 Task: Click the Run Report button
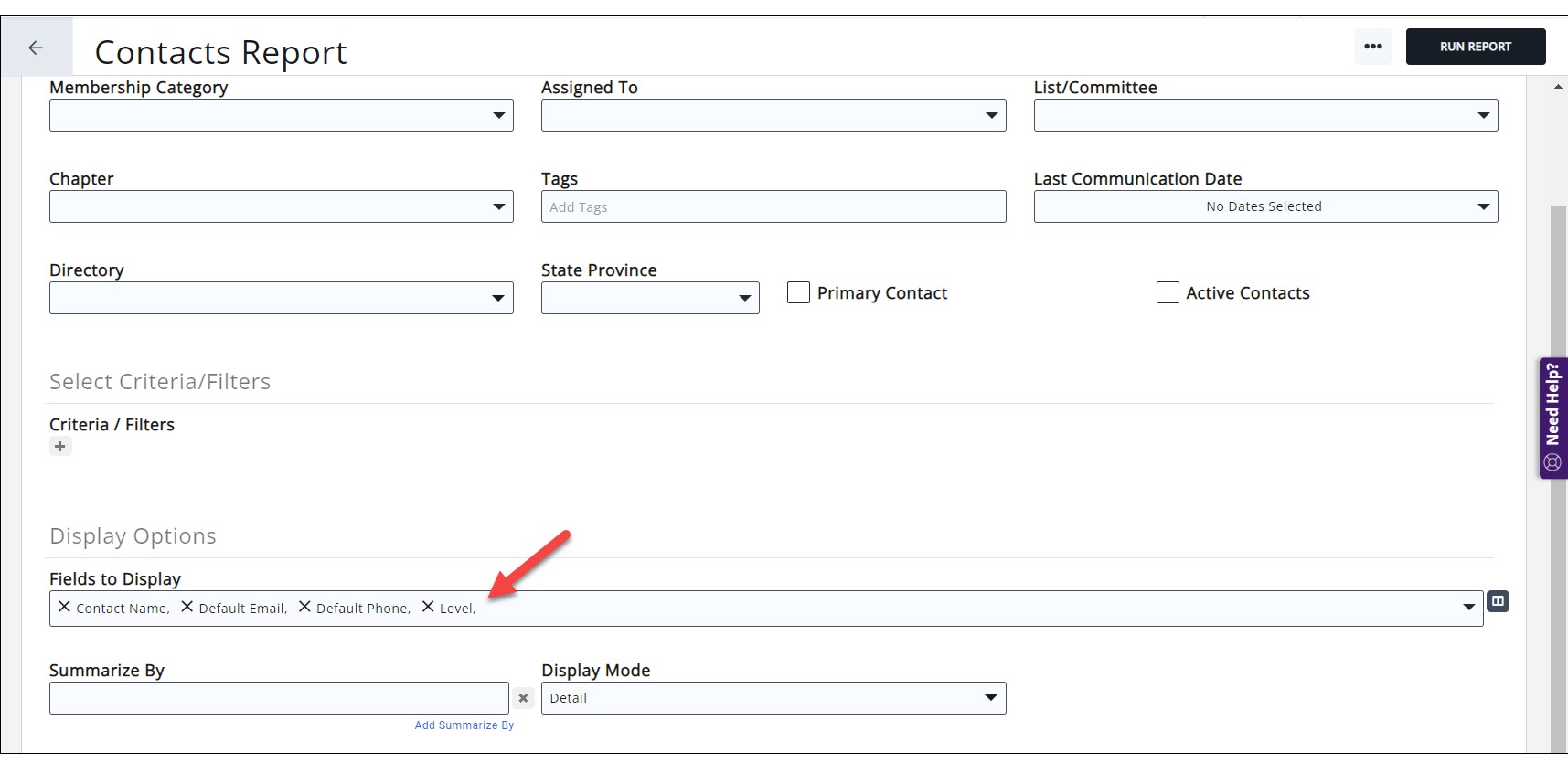(1475, 47)
